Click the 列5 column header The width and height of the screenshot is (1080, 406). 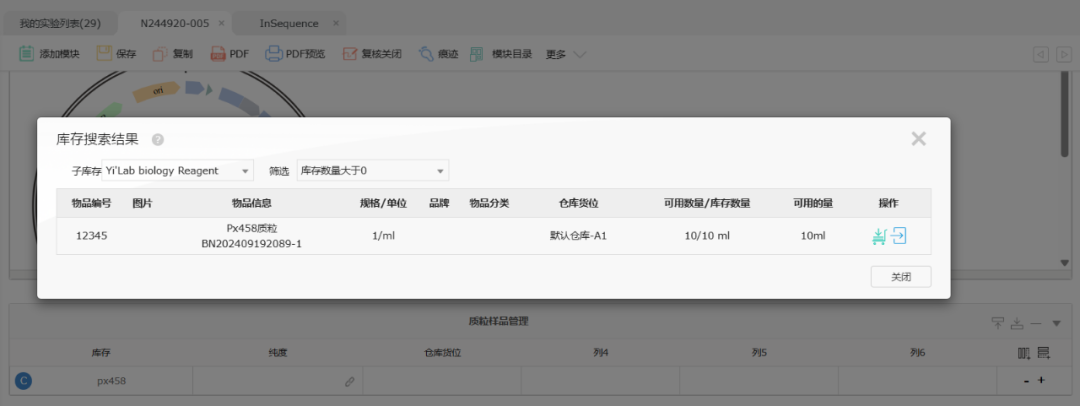[x=759, y=353]
